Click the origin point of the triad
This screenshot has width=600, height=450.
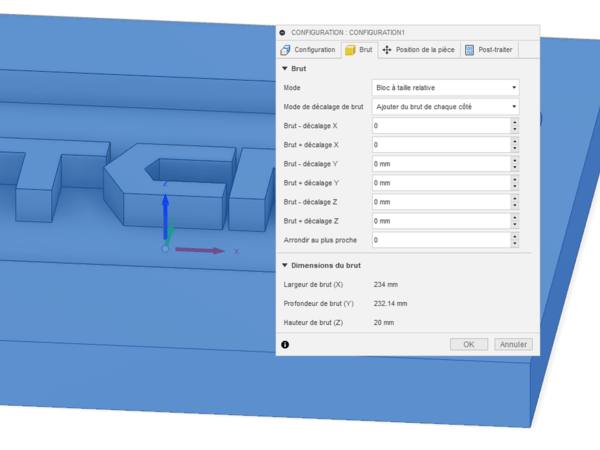166,248
